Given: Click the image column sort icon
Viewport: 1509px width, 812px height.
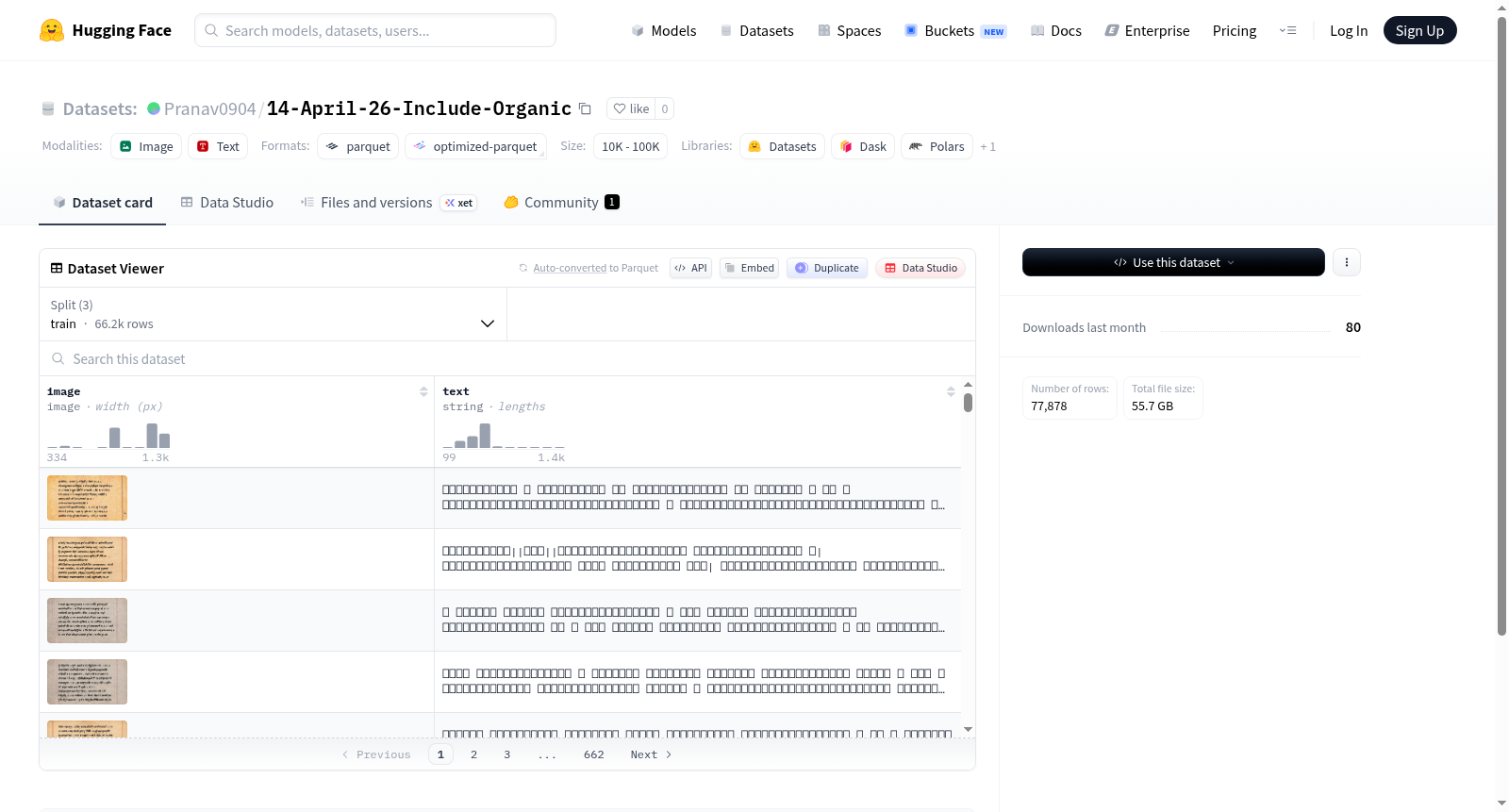Looking at the screenshot, I should tap(423, 391).
